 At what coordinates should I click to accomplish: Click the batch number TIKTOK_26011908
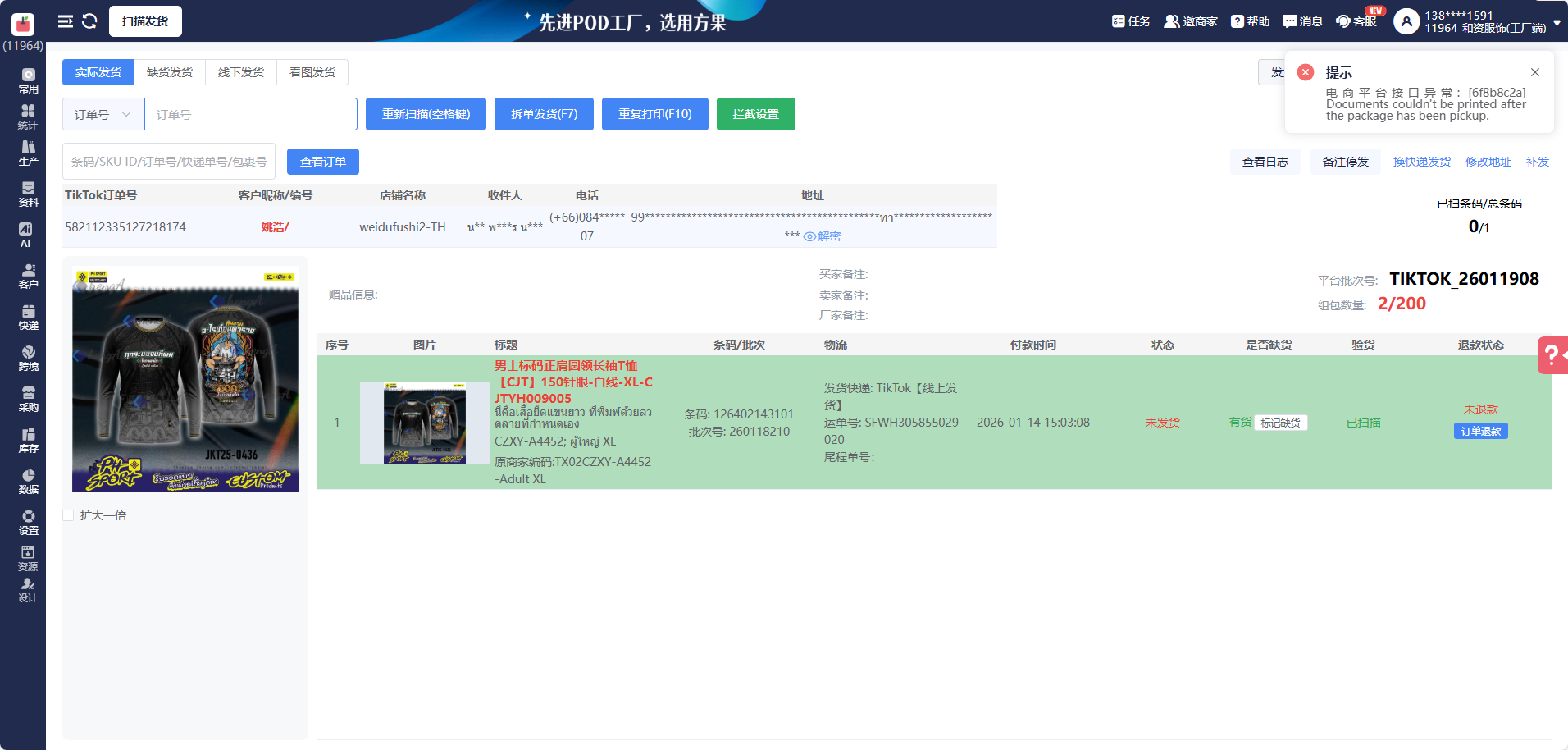pos(1464,279)
